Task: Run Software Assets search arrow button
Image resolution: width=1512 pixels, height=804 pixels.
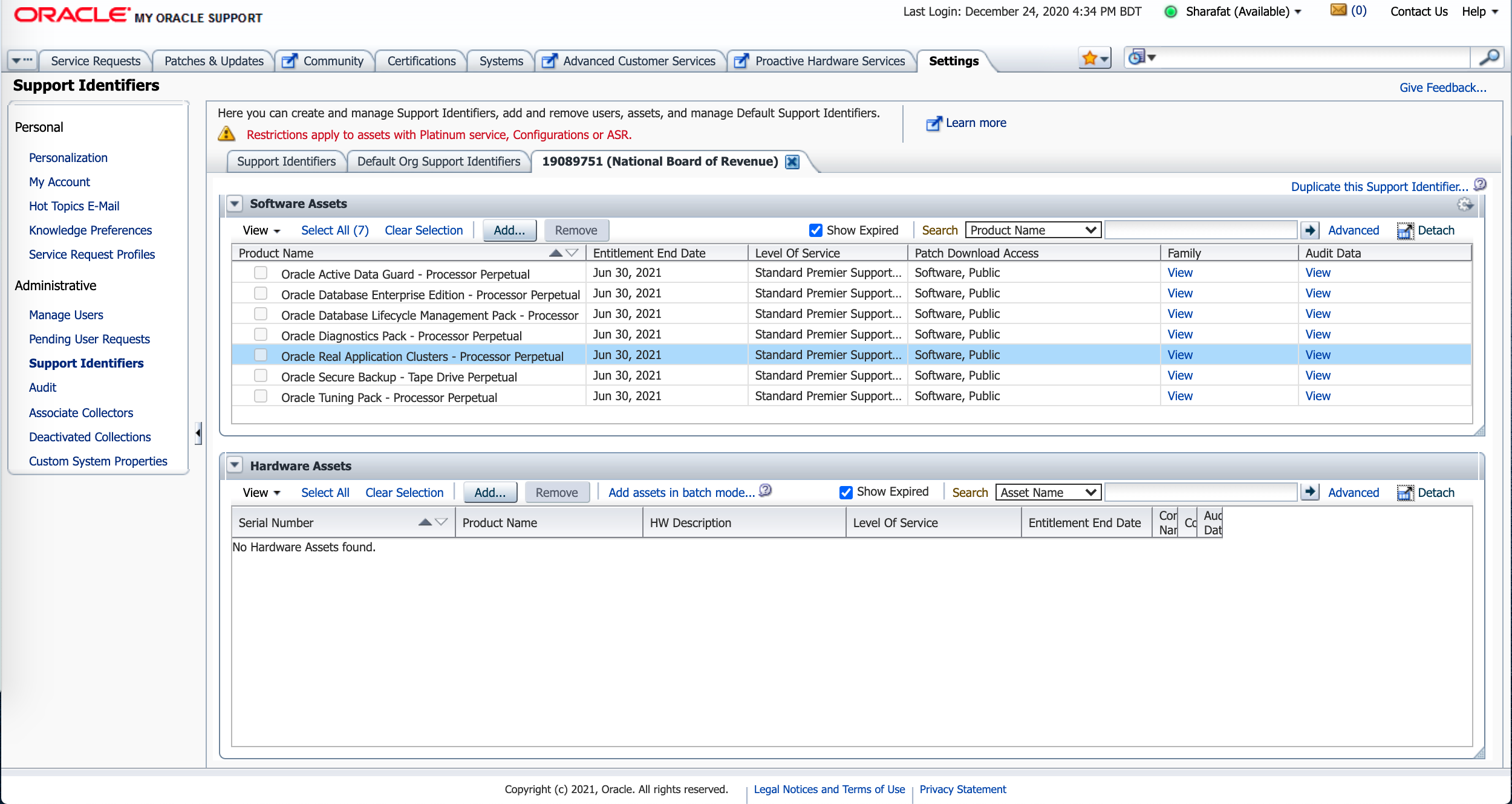Action: tap(1310, 230)
